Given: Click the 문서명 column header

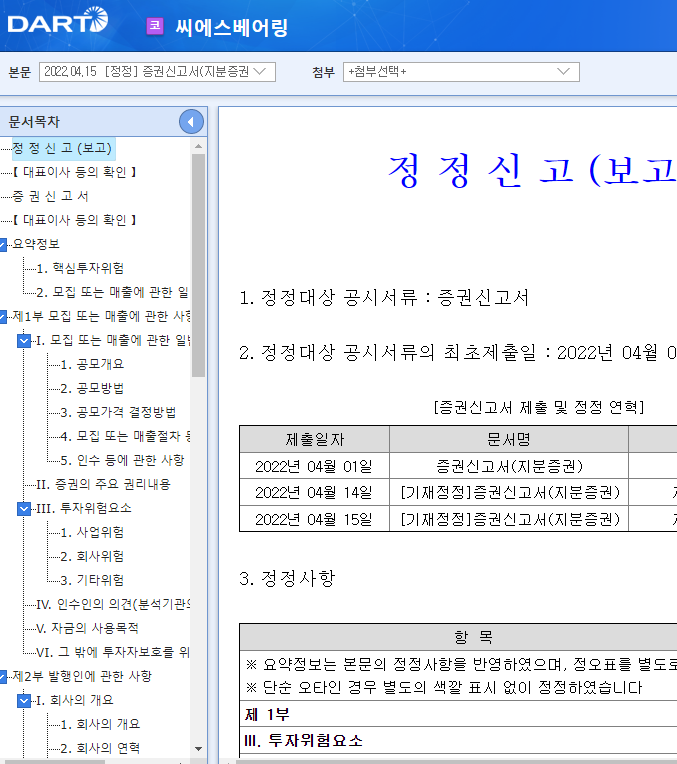Looking at the screenshot, I should coord(509,439).
